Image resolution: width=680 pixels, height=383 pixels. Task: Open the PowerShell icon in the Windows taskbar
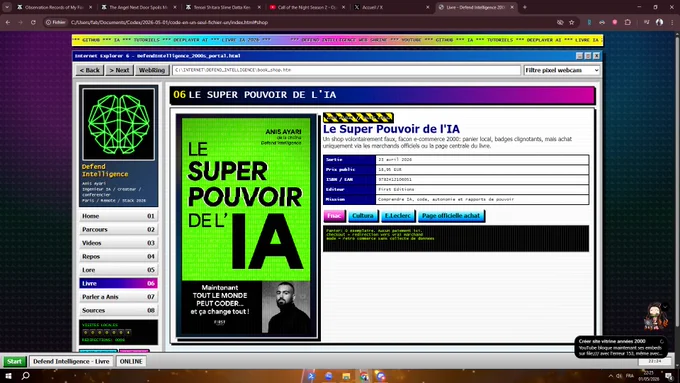point(311,376)
